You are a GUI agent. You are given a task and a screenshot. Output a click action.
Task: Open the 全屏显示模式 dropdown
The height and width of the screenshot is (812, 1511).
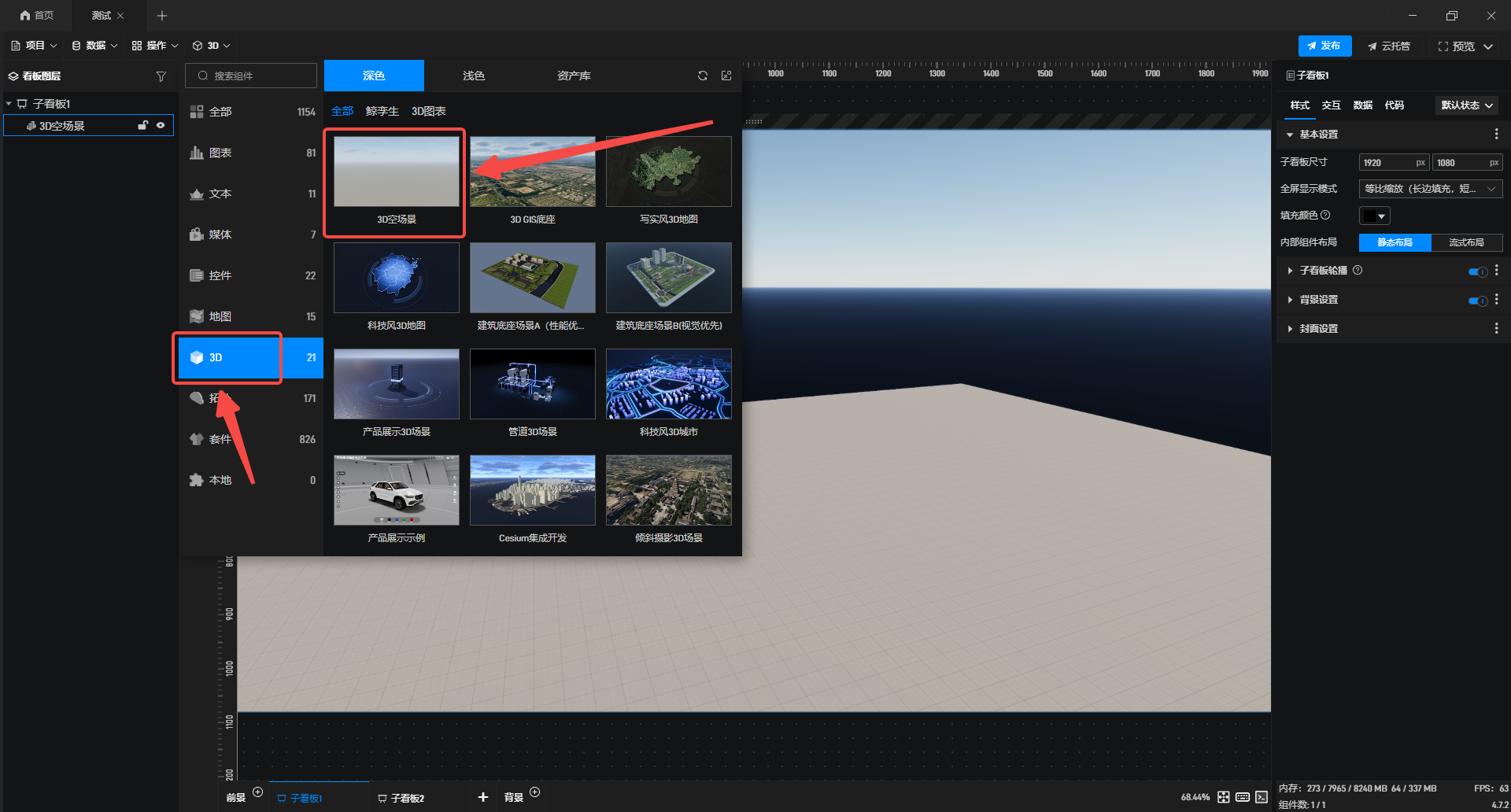click(1430, 189)
